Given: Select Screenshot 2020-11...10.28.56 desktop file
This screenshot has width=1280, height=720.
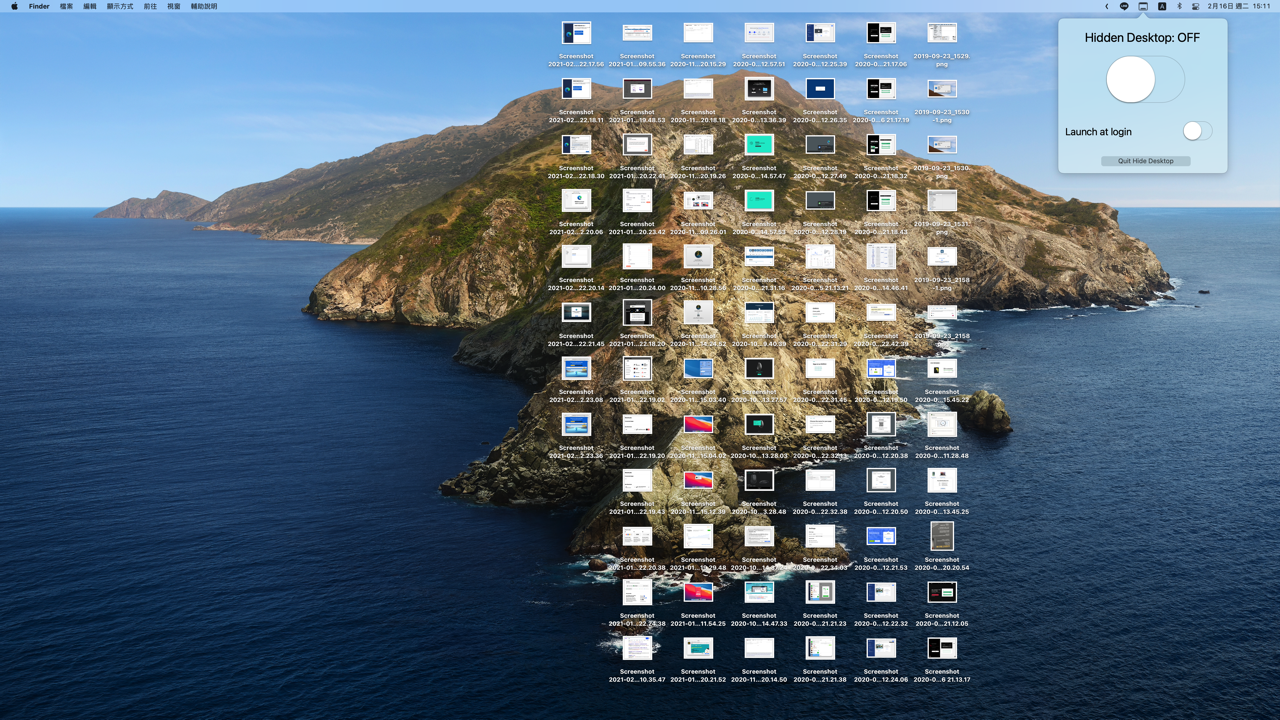Looking at the screenshot, I should (x=698, y=269).
